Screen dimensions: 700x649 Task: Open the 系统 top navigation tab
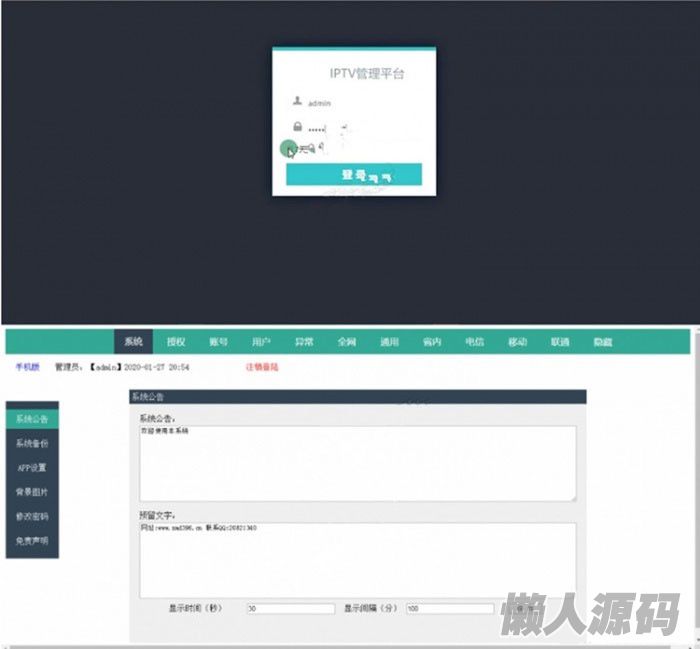tap(133, 342)
